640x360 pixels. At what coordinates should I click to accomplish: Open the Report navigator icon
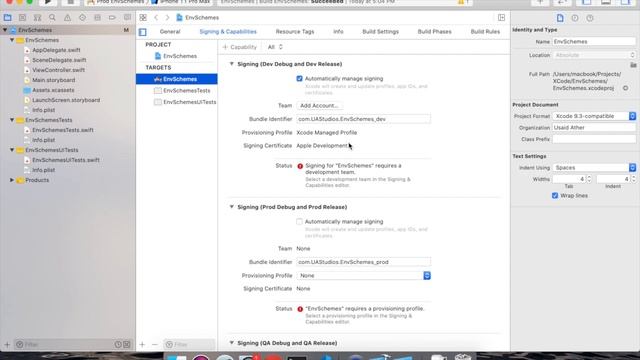click(x=127, y=18)
